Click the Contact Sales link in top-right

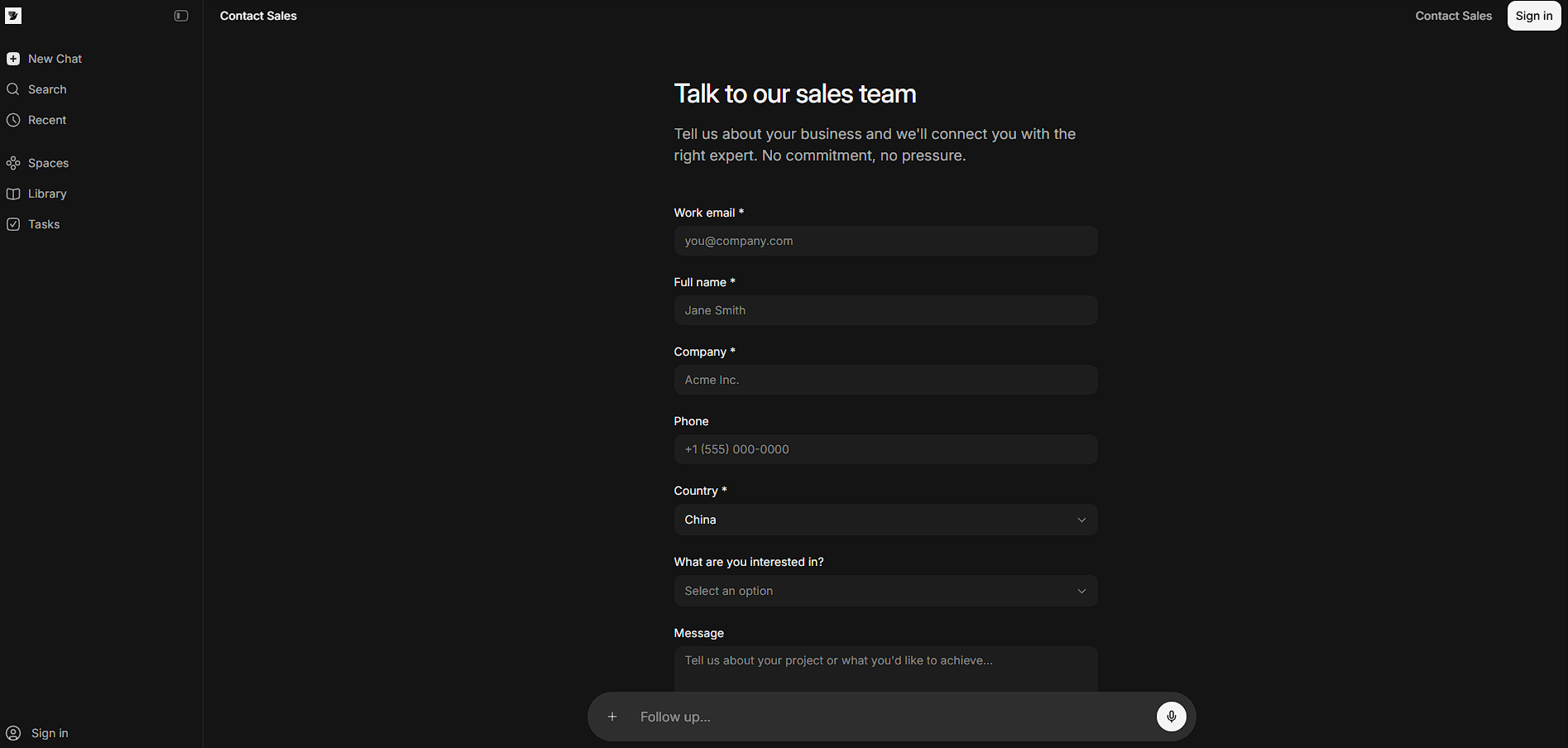(1453, 16)
